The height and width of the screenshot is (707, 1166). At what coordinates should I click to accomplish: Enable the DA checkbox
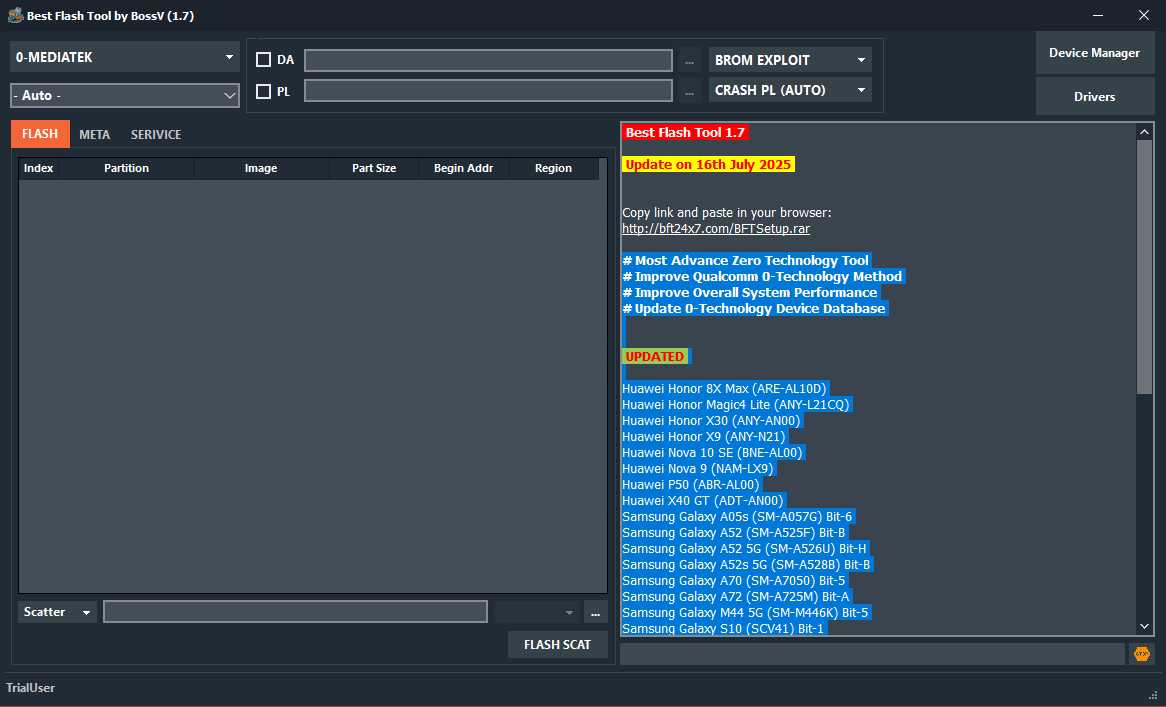point(262,59)
